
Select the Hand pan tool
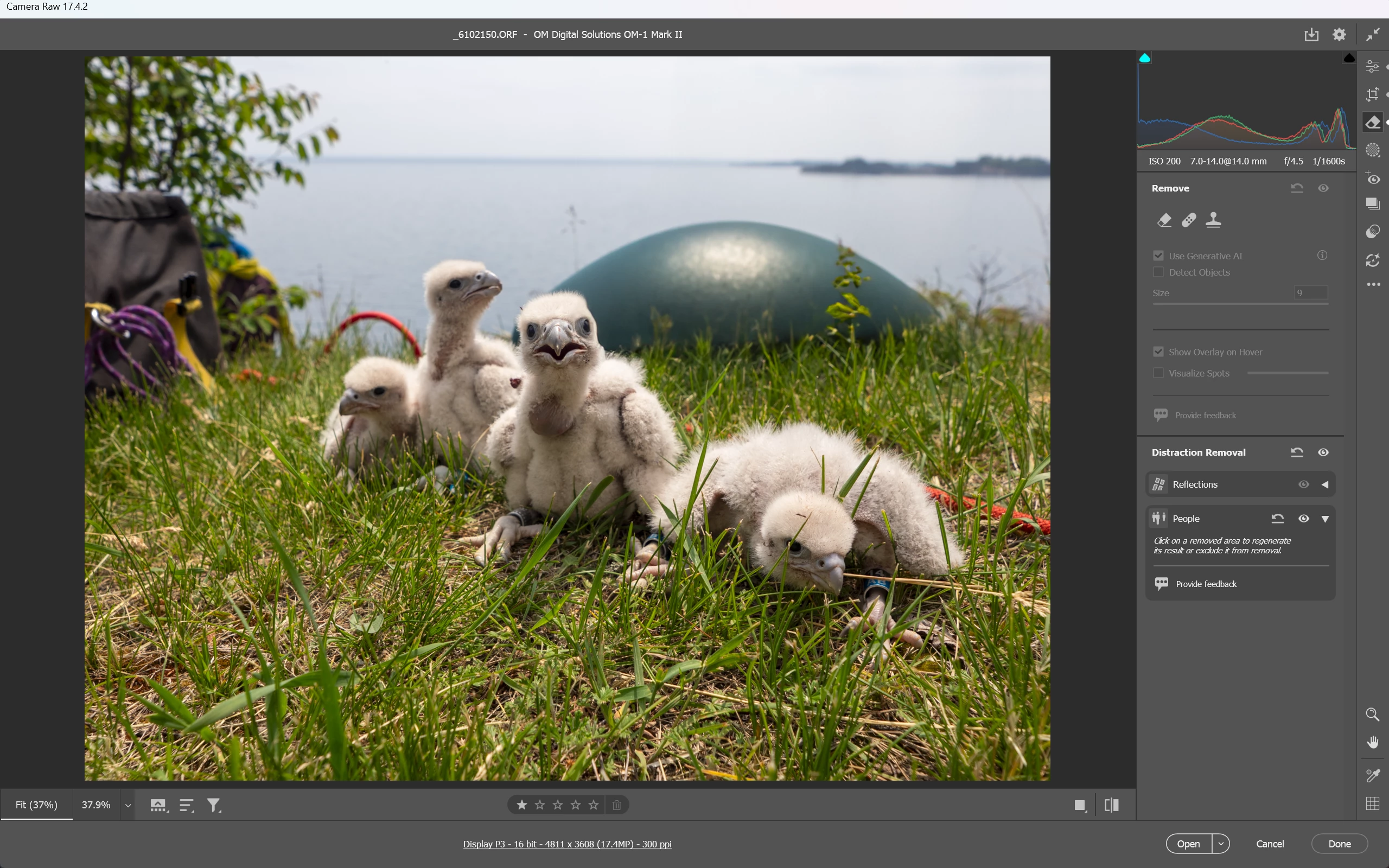(x=1372, y=742)
